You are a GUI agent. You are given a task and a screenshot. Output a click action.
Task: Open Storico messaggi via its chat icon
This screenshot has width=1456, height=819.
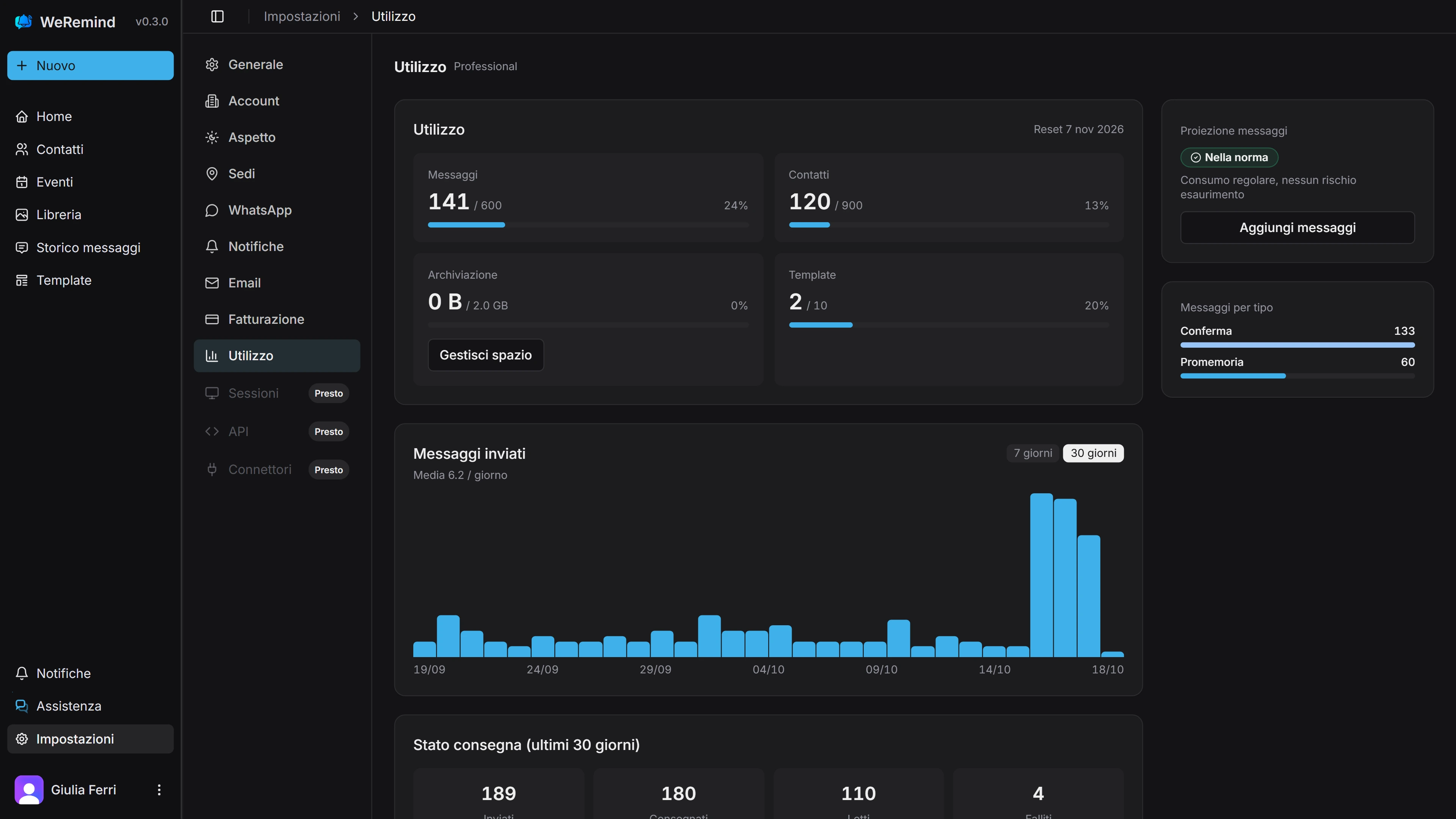(x=22, y=248)
